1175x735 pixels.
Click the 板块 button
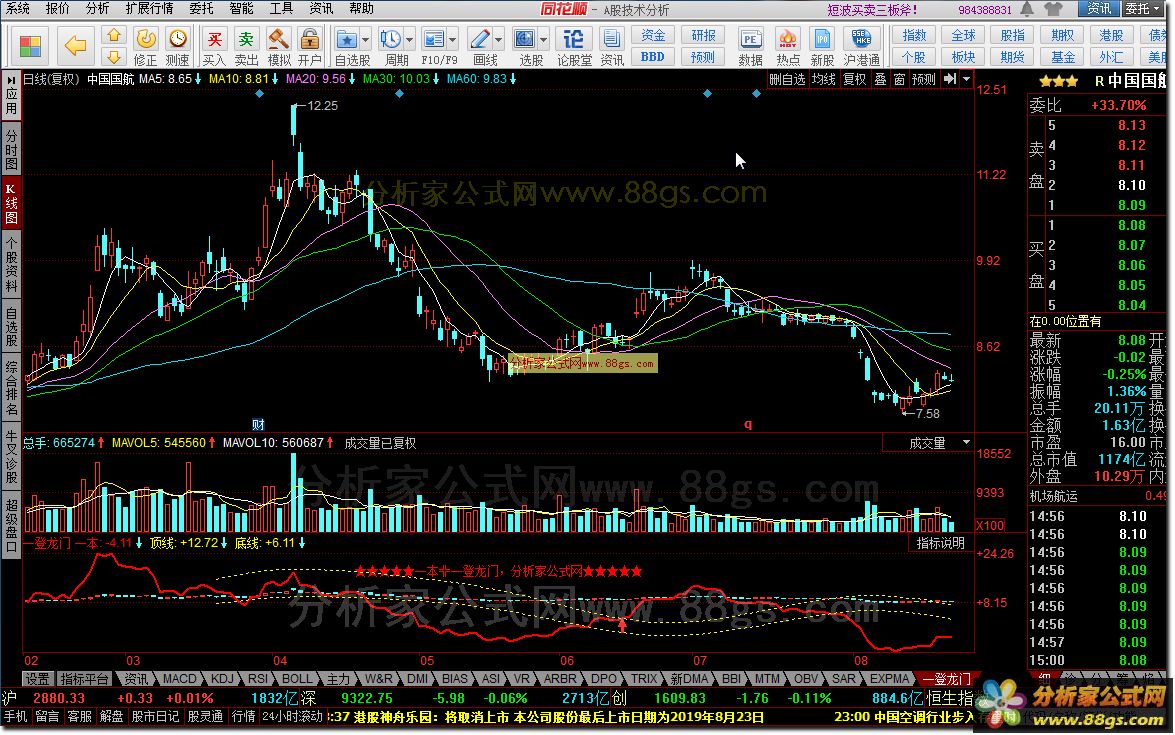[963, 57]
